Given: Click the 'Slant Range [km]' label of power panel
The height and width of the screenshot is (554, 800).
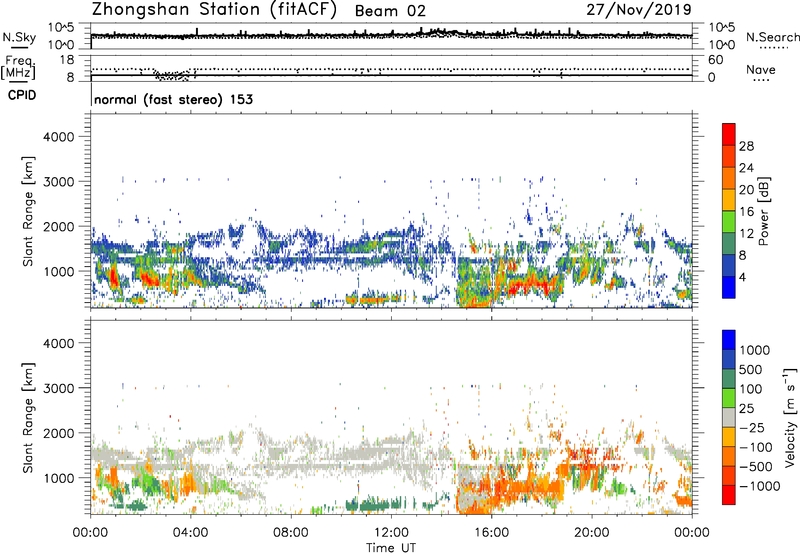Looking at the screenshot, I should [x=28, y=211].
